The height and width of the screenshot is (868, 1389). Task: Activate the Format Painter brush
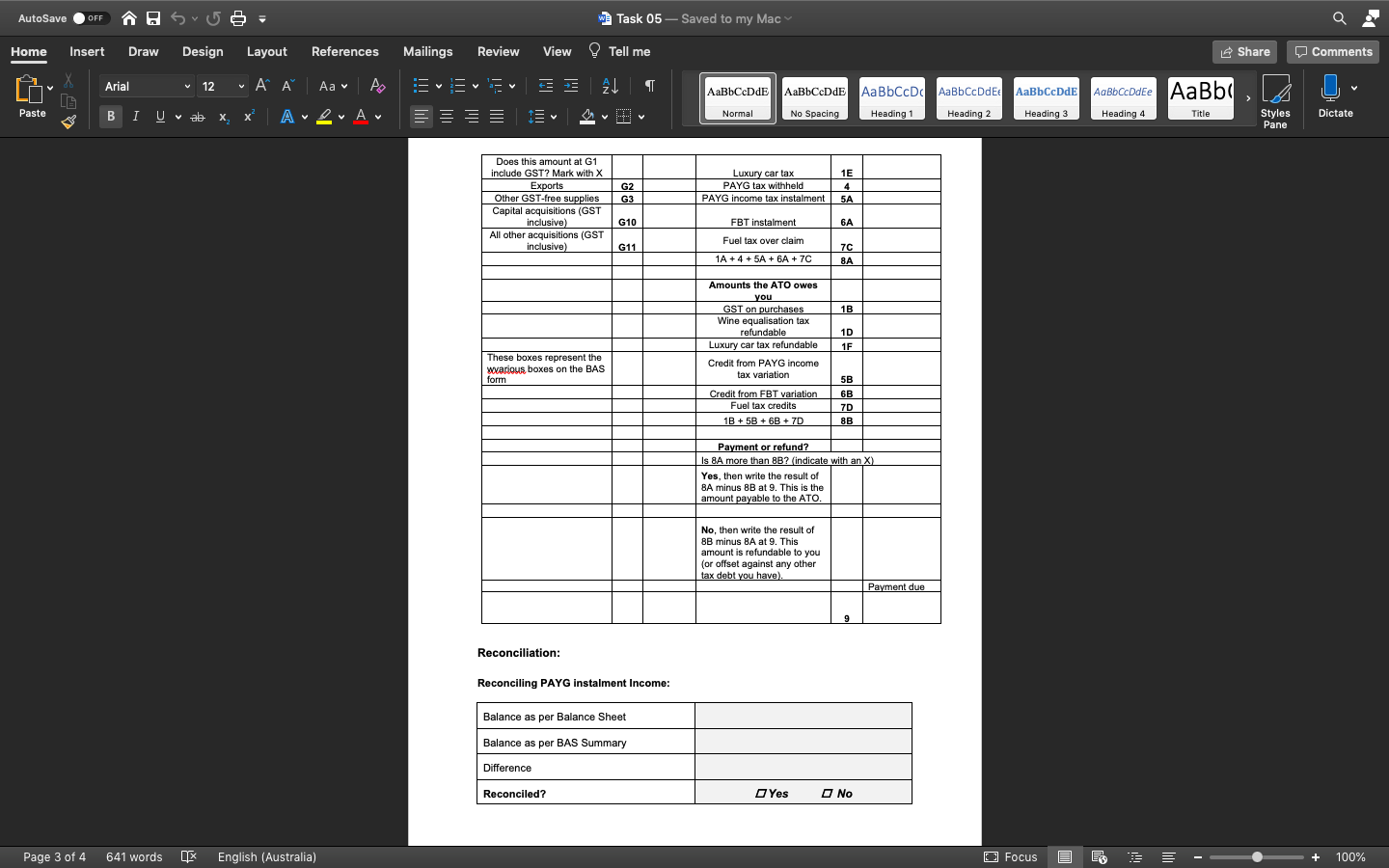point(68,122)
